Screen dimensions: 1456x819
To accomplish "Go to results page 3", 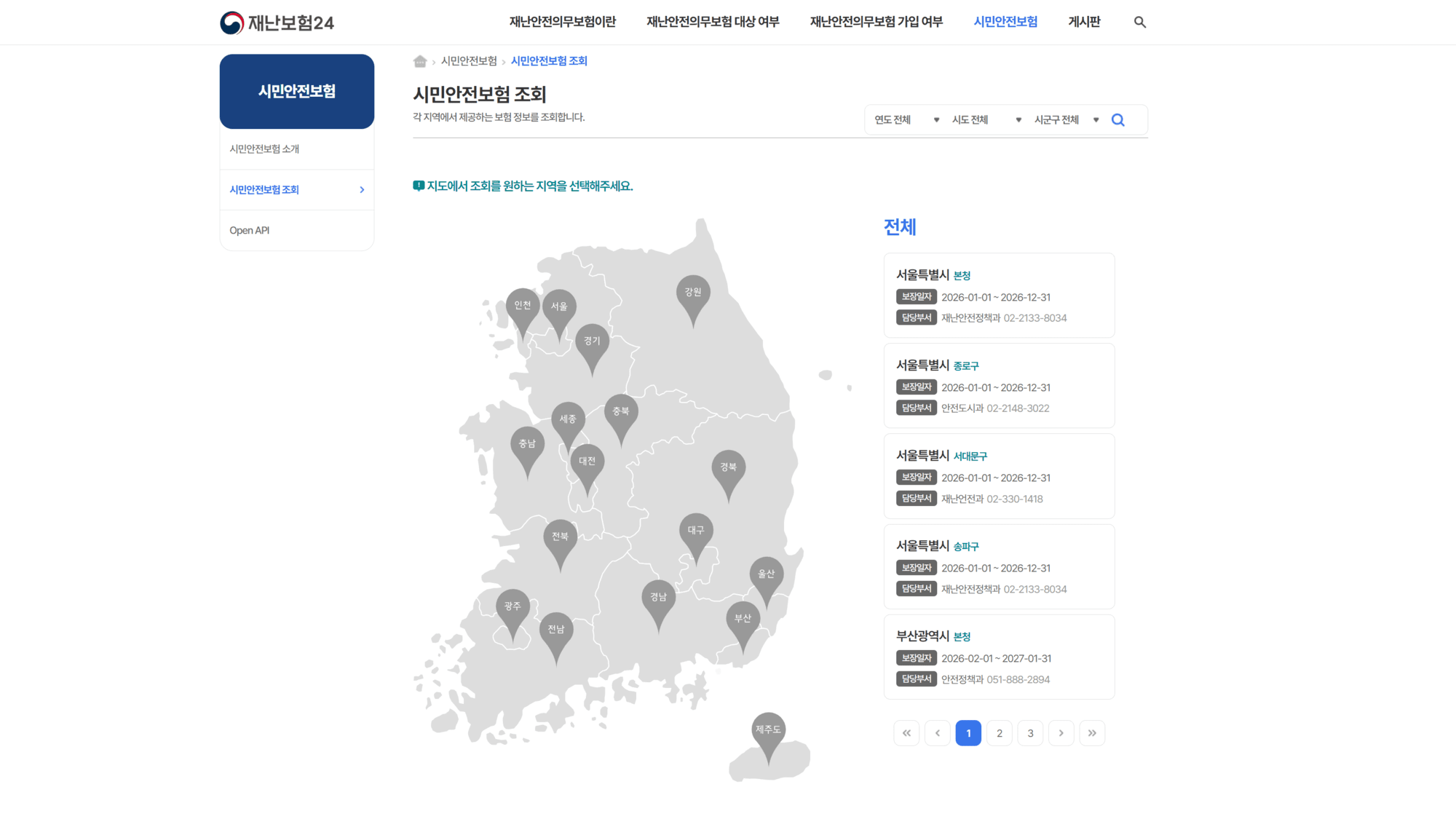I will pos(1030,733).
